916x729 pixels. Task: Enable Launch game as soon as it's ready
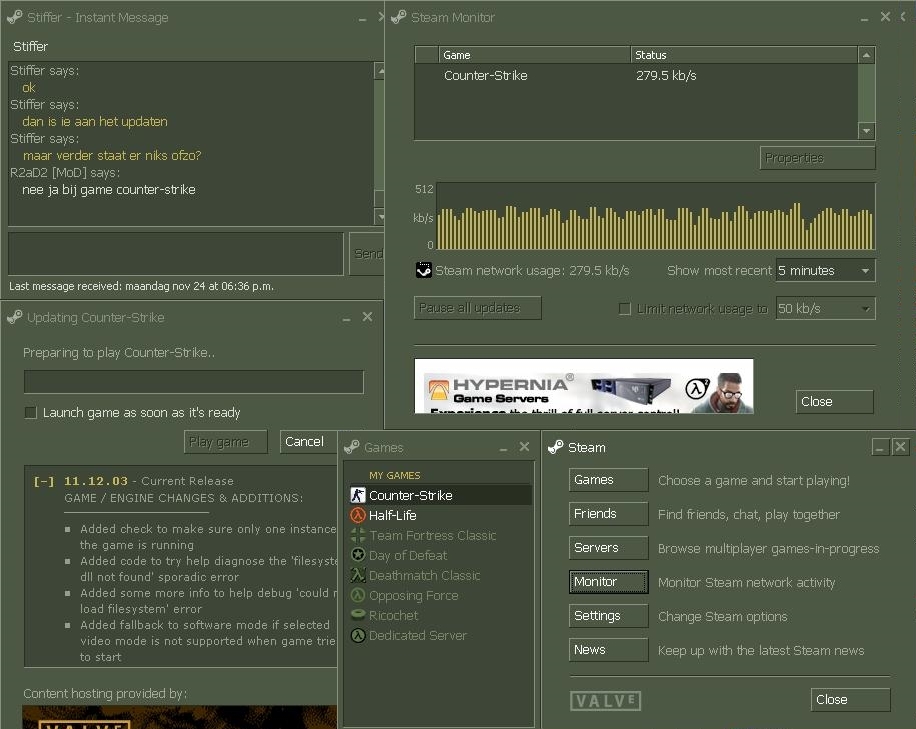[31, 413]
